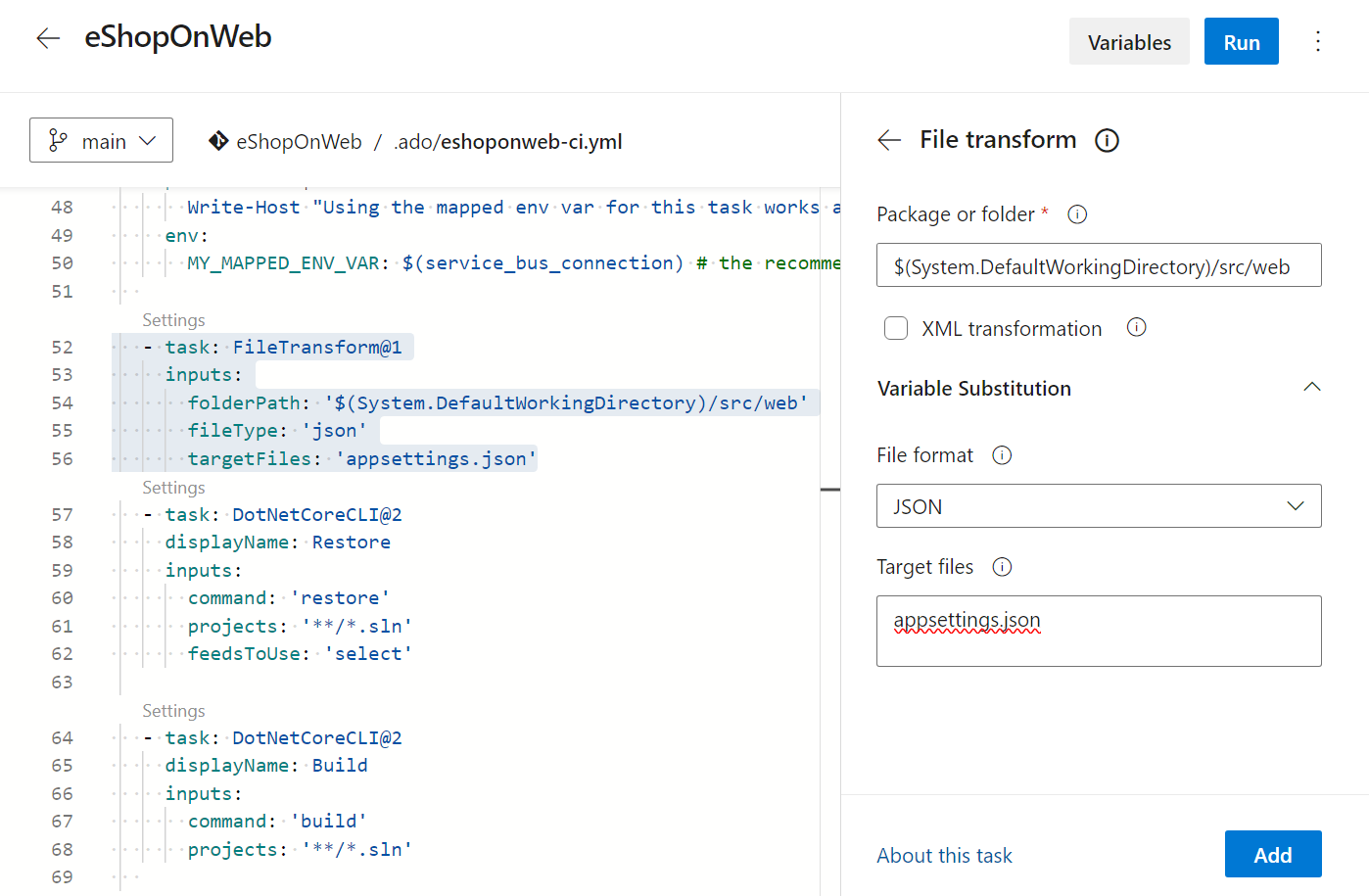This screenshot has height=896, width=1369.
Task: Click the Write-Host line 48
Action: [513, 207]
